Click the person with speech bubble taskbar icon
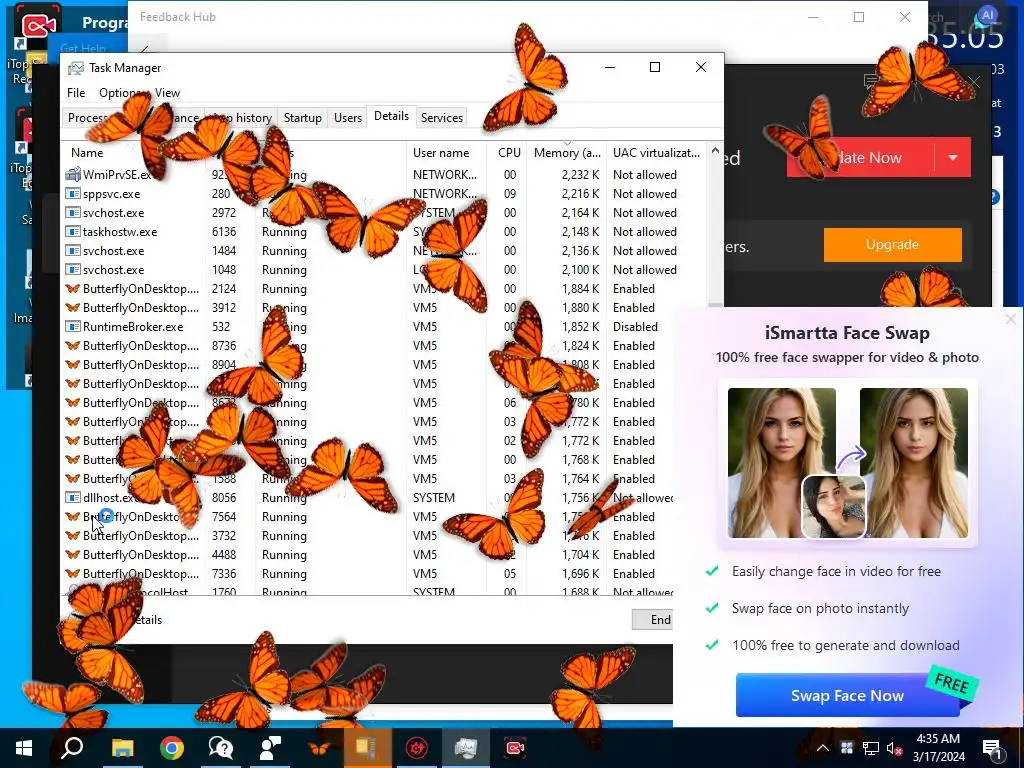The height and width of the screenshot is (768, 1024). point(270,748)
